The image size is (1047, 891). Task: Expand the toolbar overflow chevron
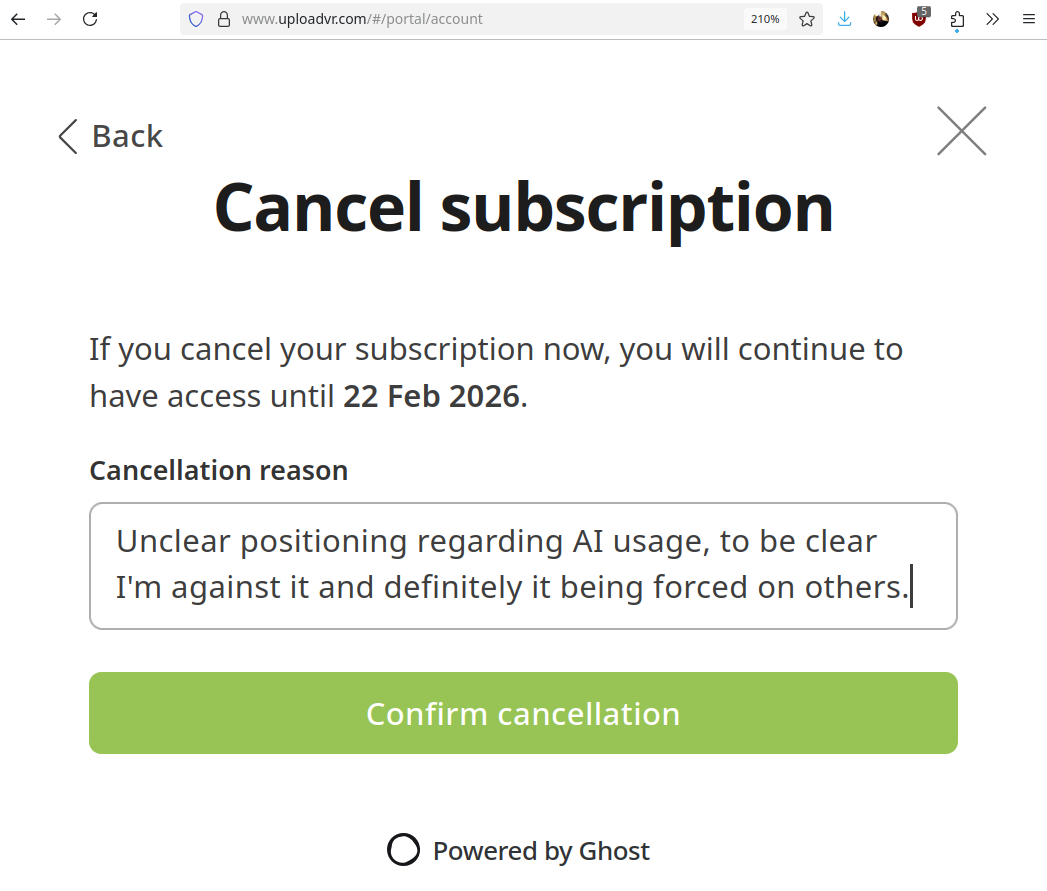click(x=992, y=19)
